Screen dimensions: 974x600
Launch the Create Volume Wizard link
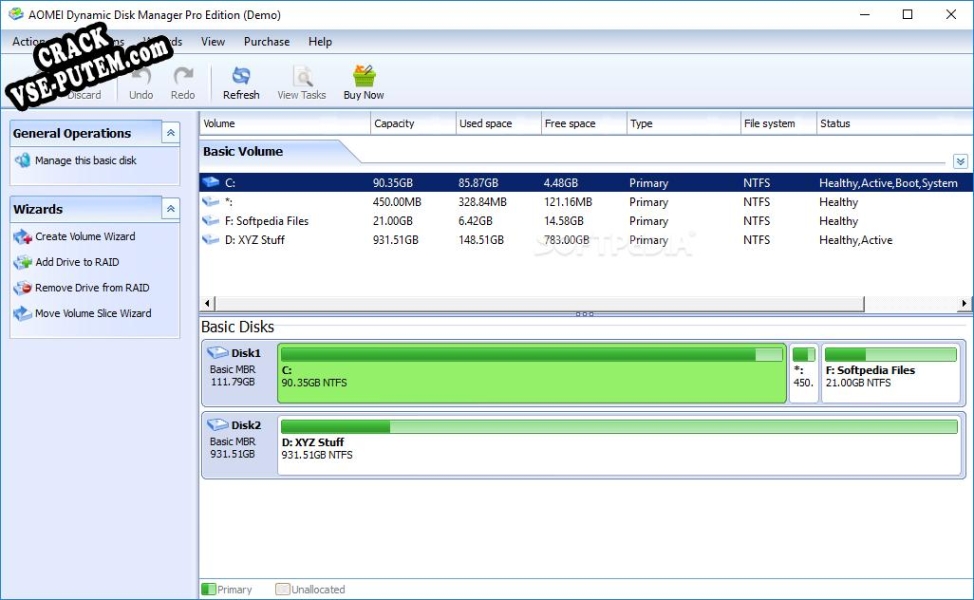(x=85, y=237)
